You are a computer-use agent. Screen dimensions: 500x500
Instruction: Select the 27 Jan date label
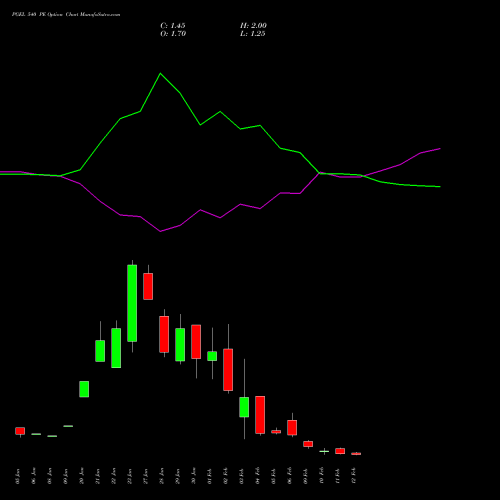pos(146,476)
